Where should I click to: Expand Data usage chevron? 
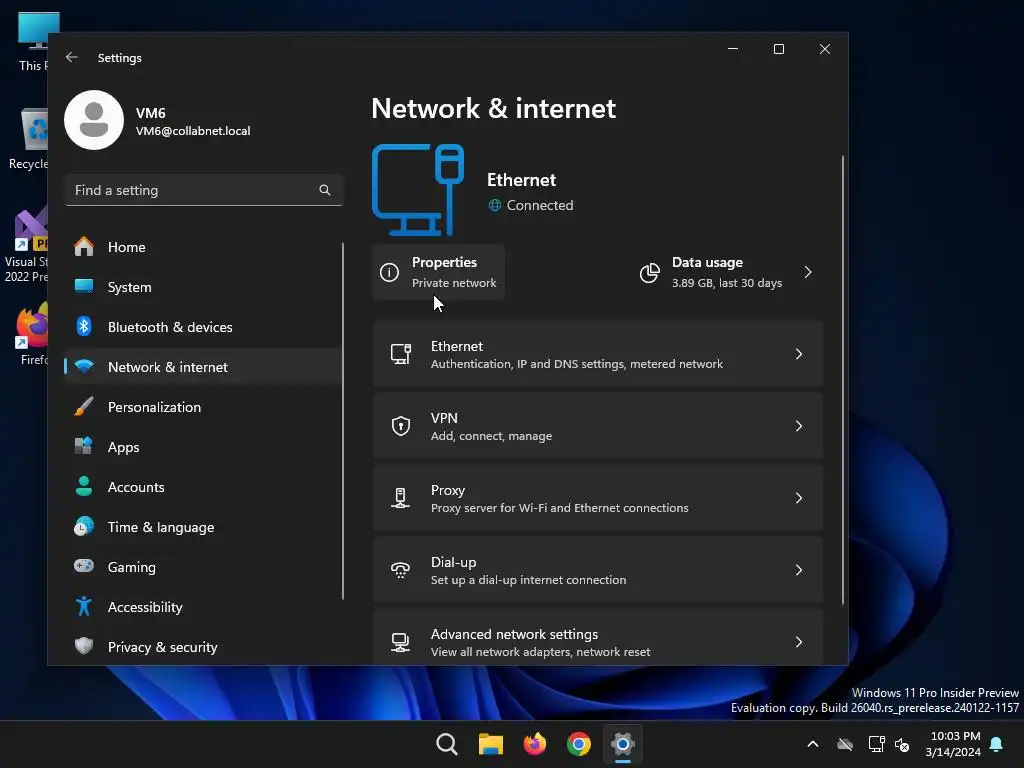pyautogui.click(x=808, y=272)
